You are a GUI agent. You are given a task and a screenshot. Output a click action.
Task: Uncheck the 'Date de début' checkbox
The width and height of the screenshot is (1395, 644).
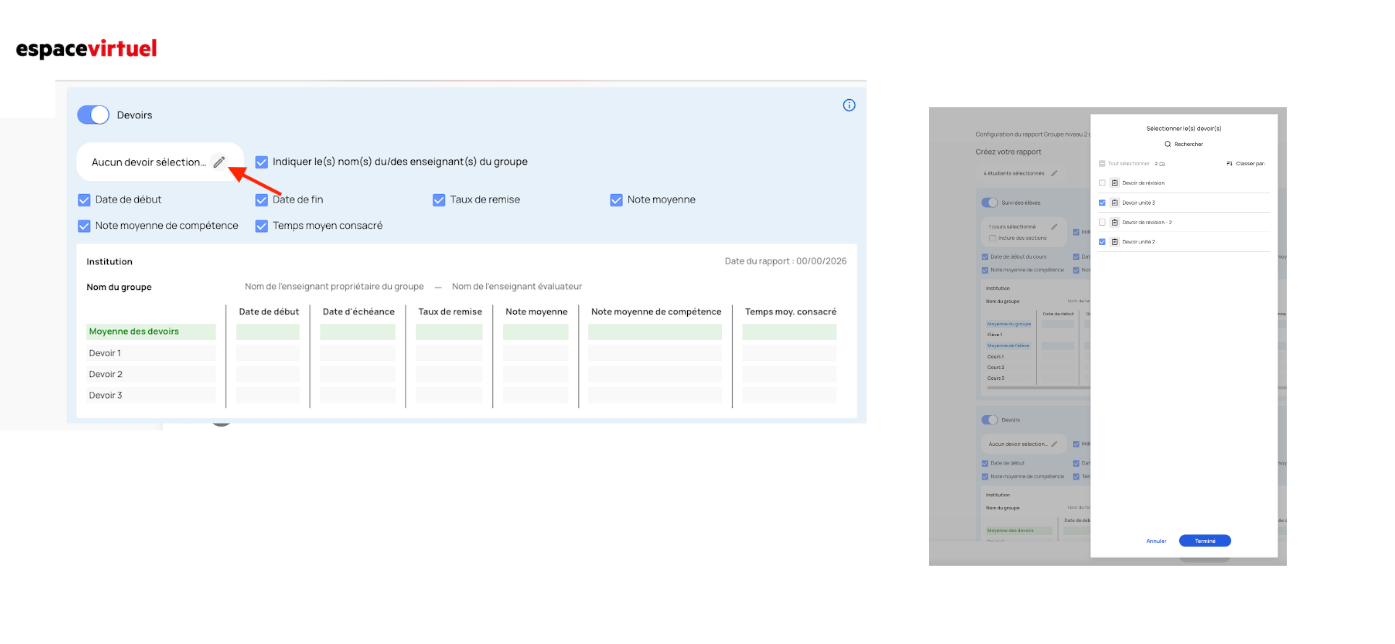click(84, 200)
